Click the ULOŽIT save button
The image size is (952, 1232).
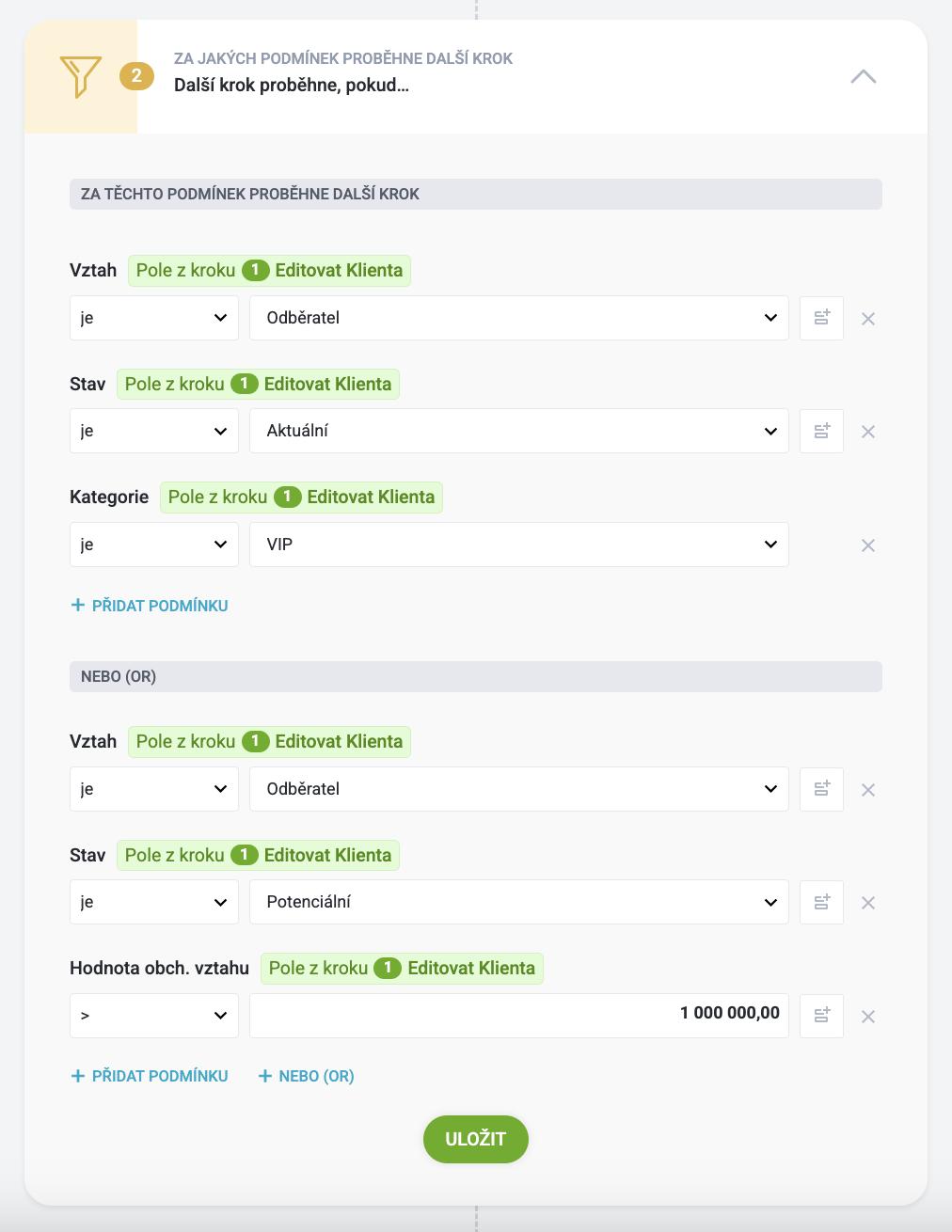click(x=476, y=1139)
